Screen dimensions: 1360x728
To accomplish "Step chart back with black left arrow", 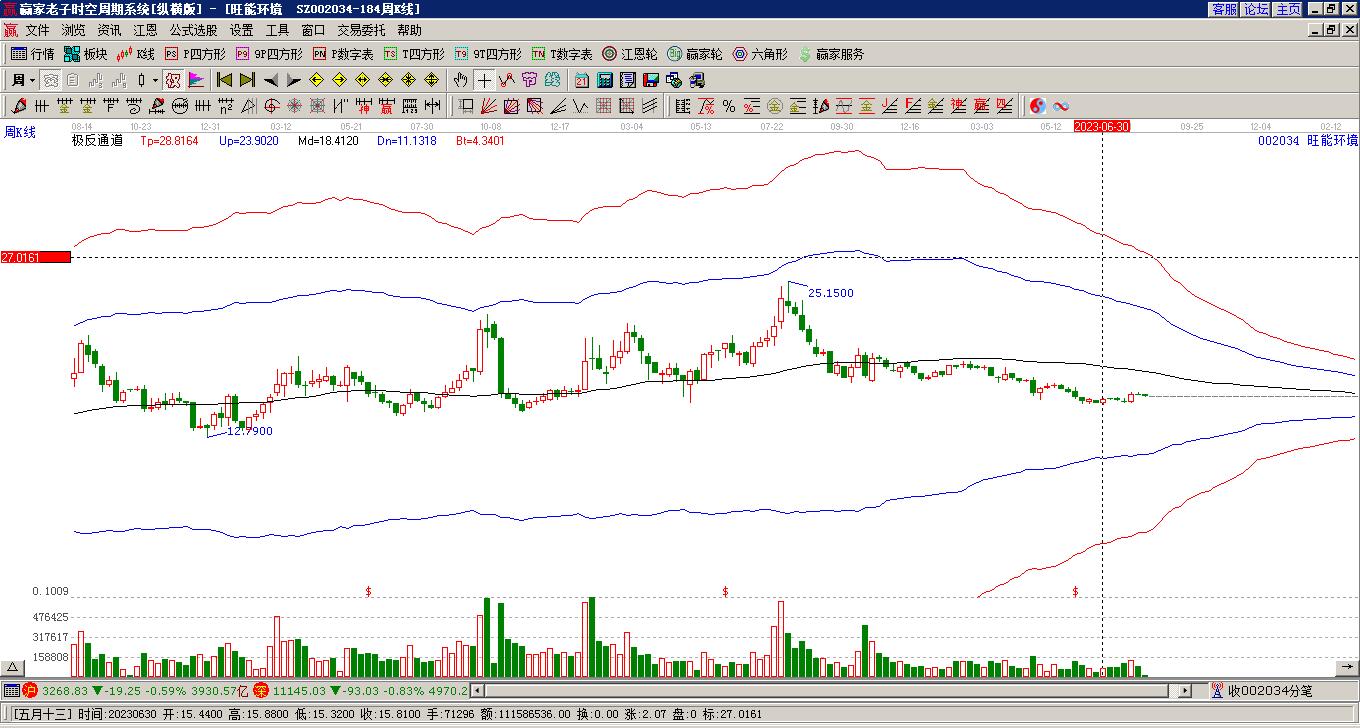I will 271,80.
